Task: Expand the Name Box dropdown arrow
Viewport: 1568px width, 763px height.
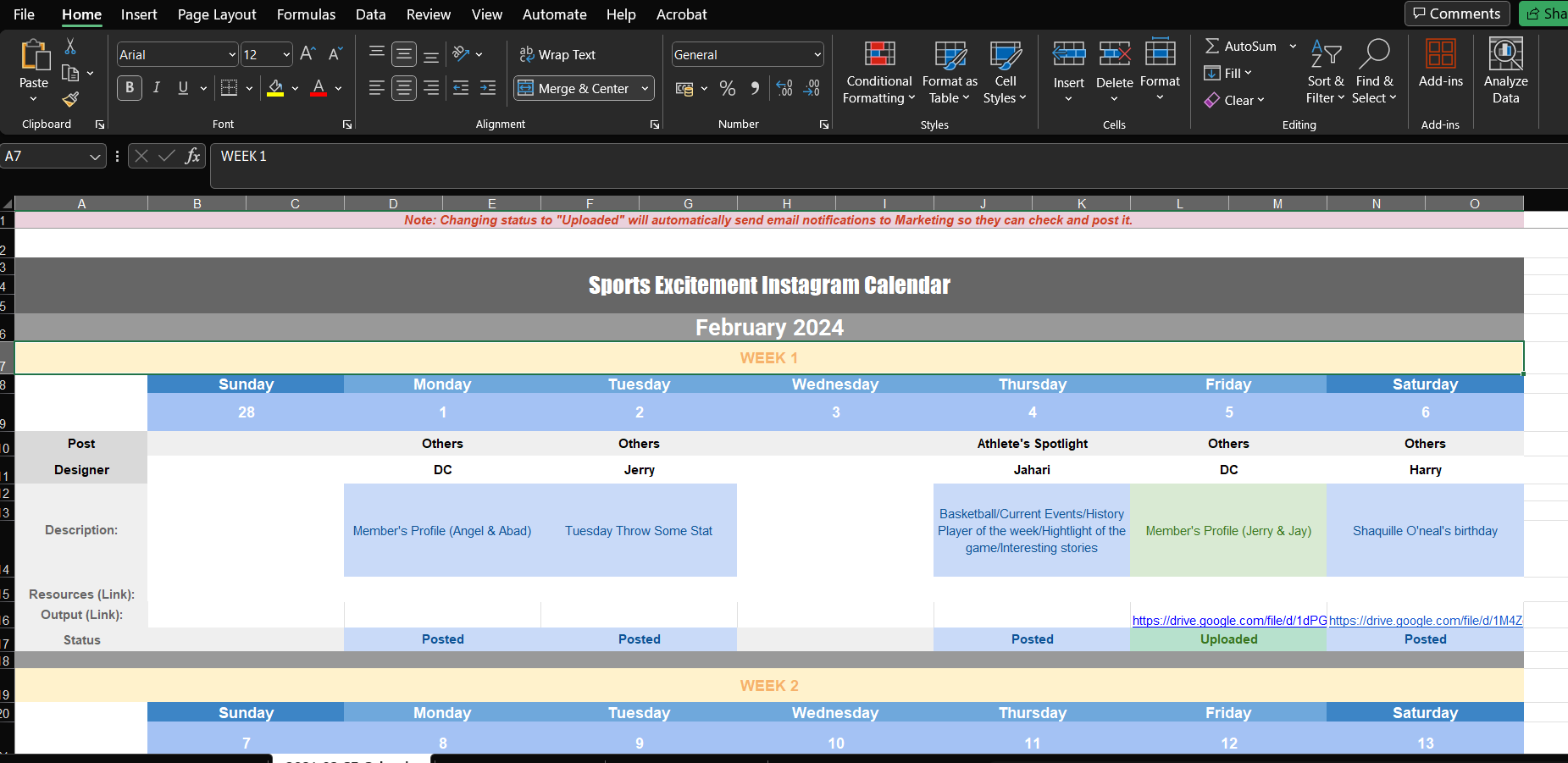Action: [x=95, y=157]
